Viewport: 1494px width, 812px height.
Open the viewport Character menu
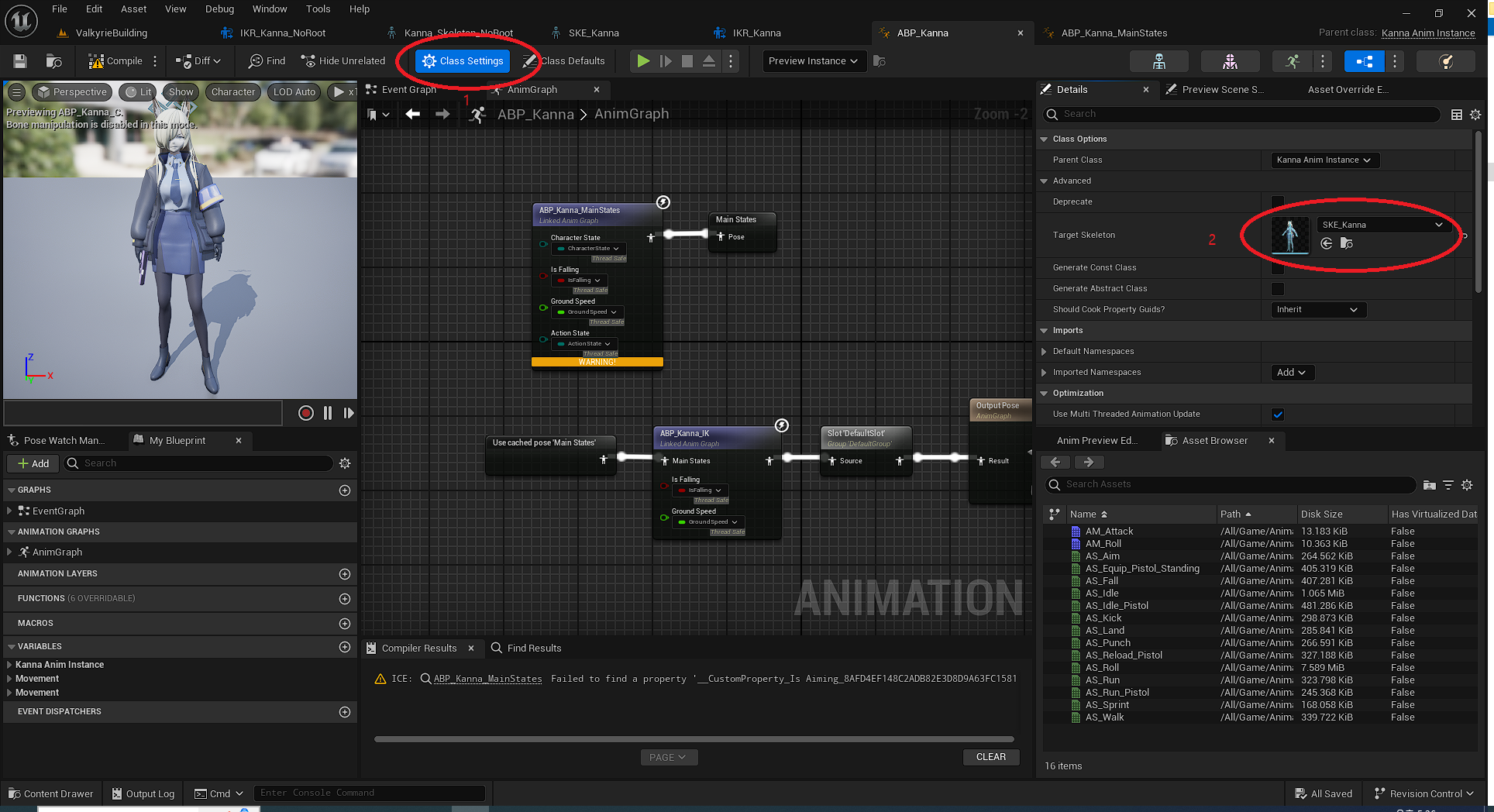click(232, 92)
